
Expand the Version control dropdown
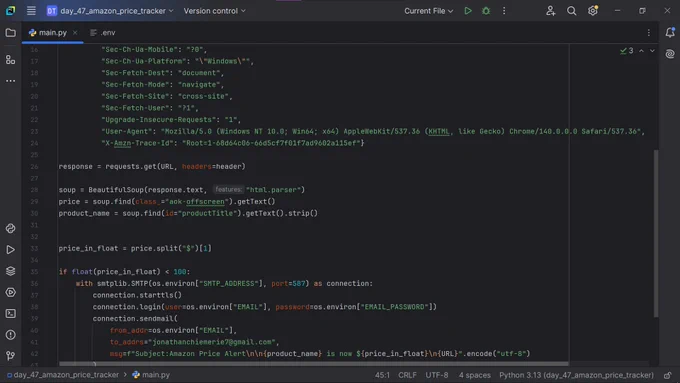(214, 11)
